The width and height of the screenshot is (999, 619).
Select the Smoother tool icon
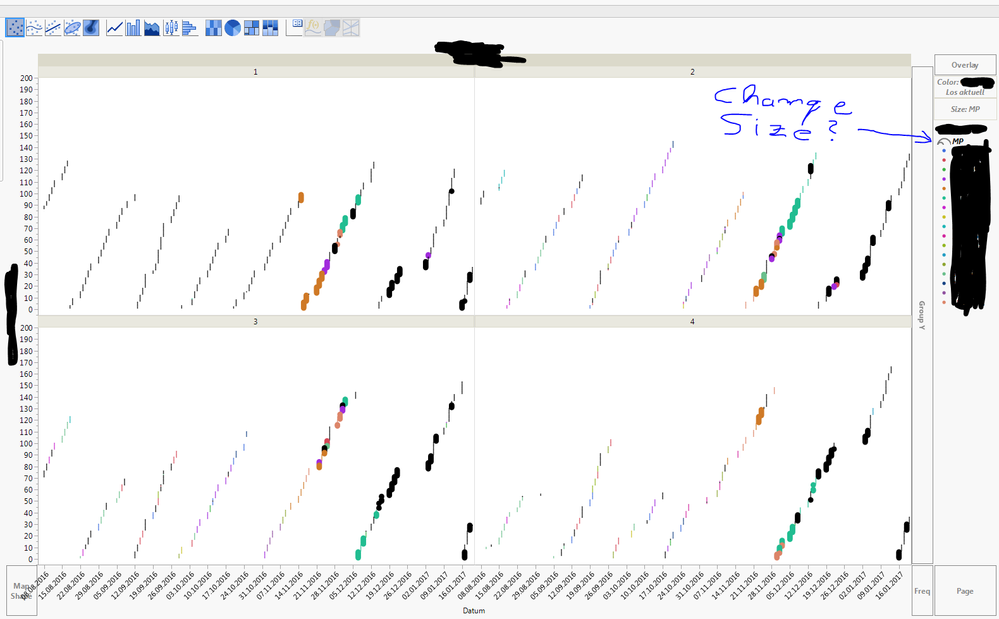point(33,27)
